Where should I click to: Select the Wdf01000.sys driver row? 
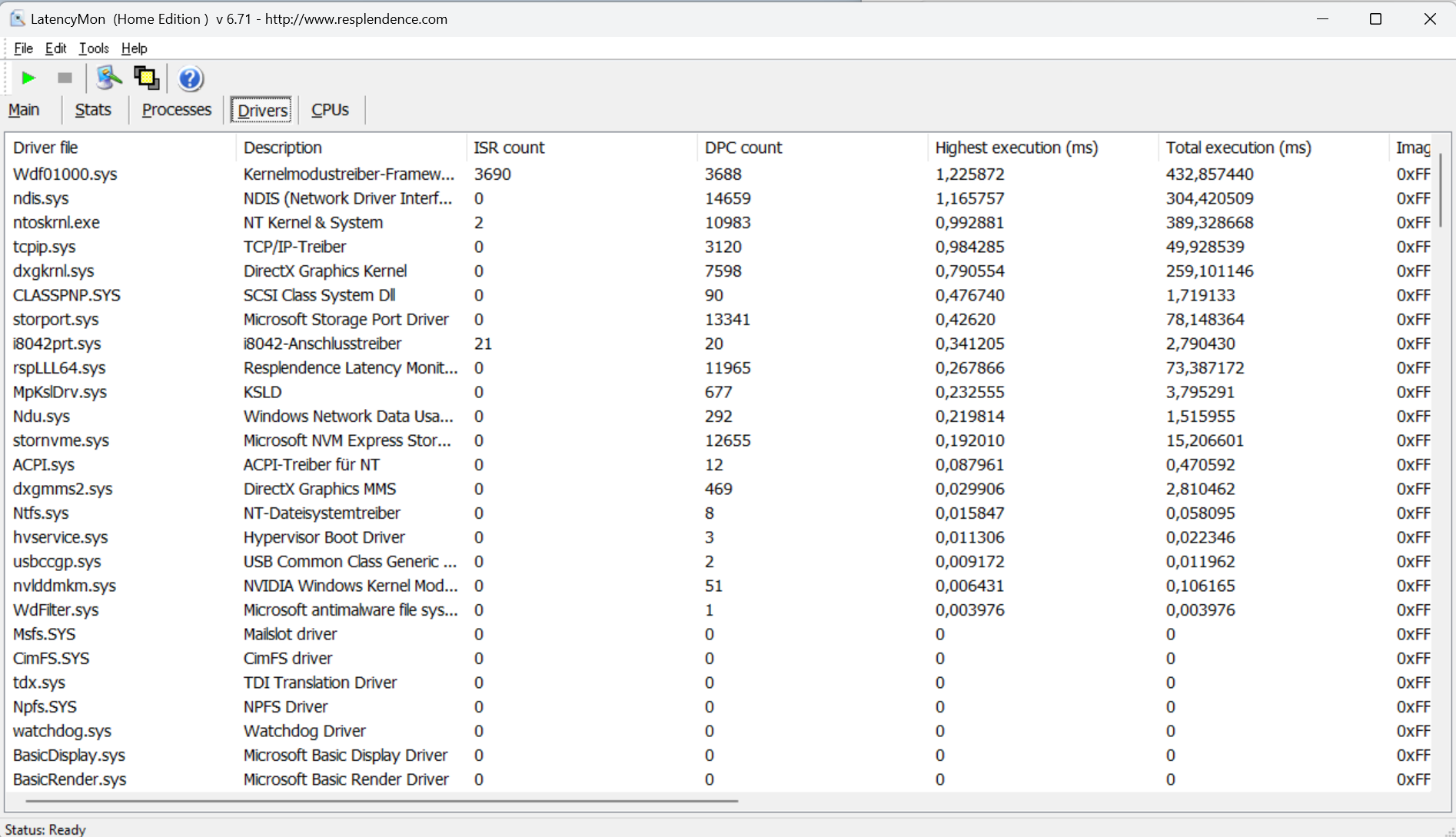pyautogui.click(x=720, y=174)
